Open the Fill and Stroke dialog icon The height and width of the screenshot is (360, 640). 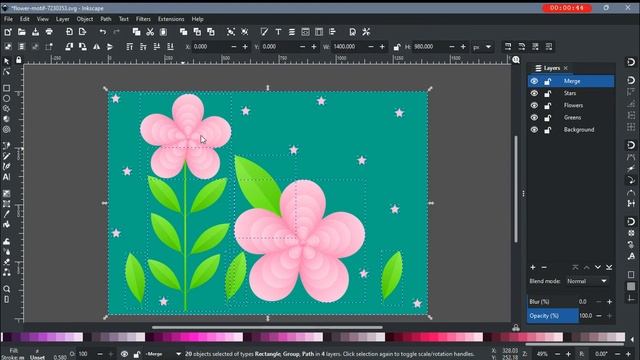[x=264, y=32]
